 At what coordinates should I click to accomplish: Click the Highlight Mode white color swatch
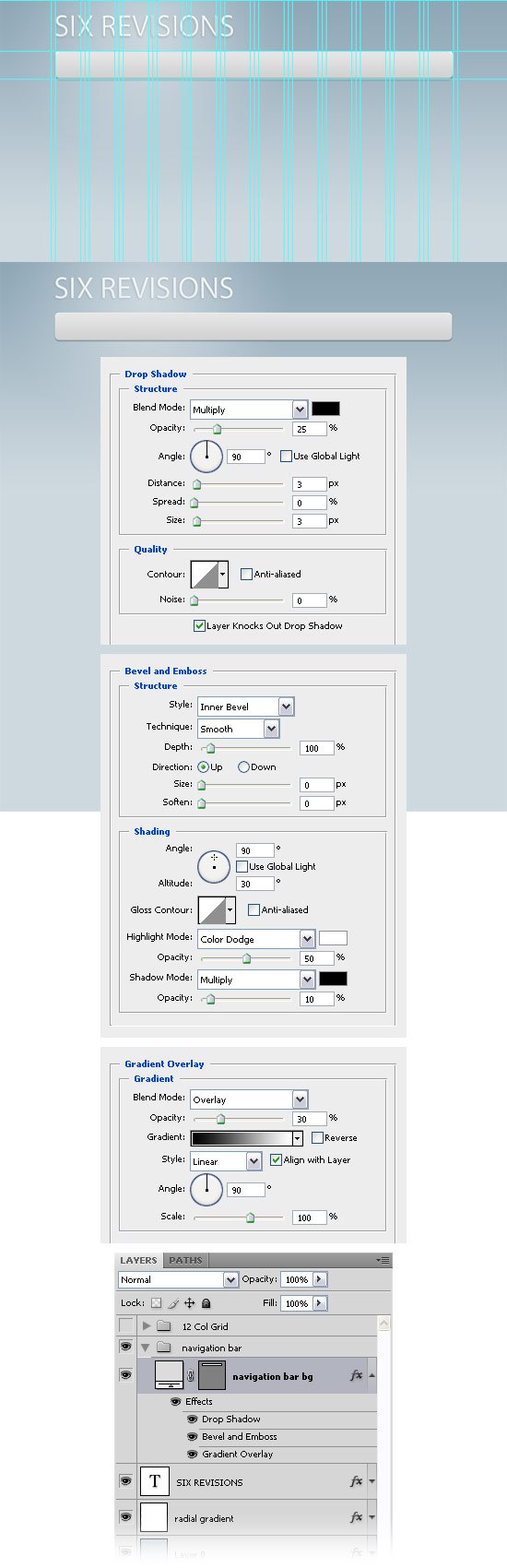tap(333, 938)
